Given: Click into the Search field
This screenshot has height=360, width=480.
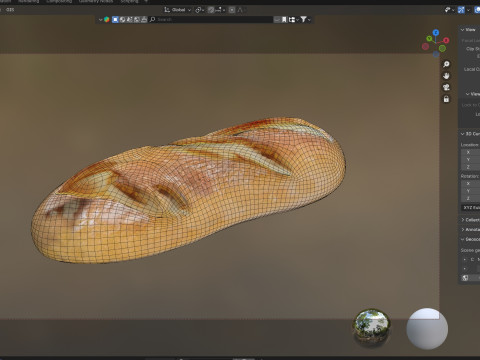Looking at the screenshot, I should click(211, 20).
